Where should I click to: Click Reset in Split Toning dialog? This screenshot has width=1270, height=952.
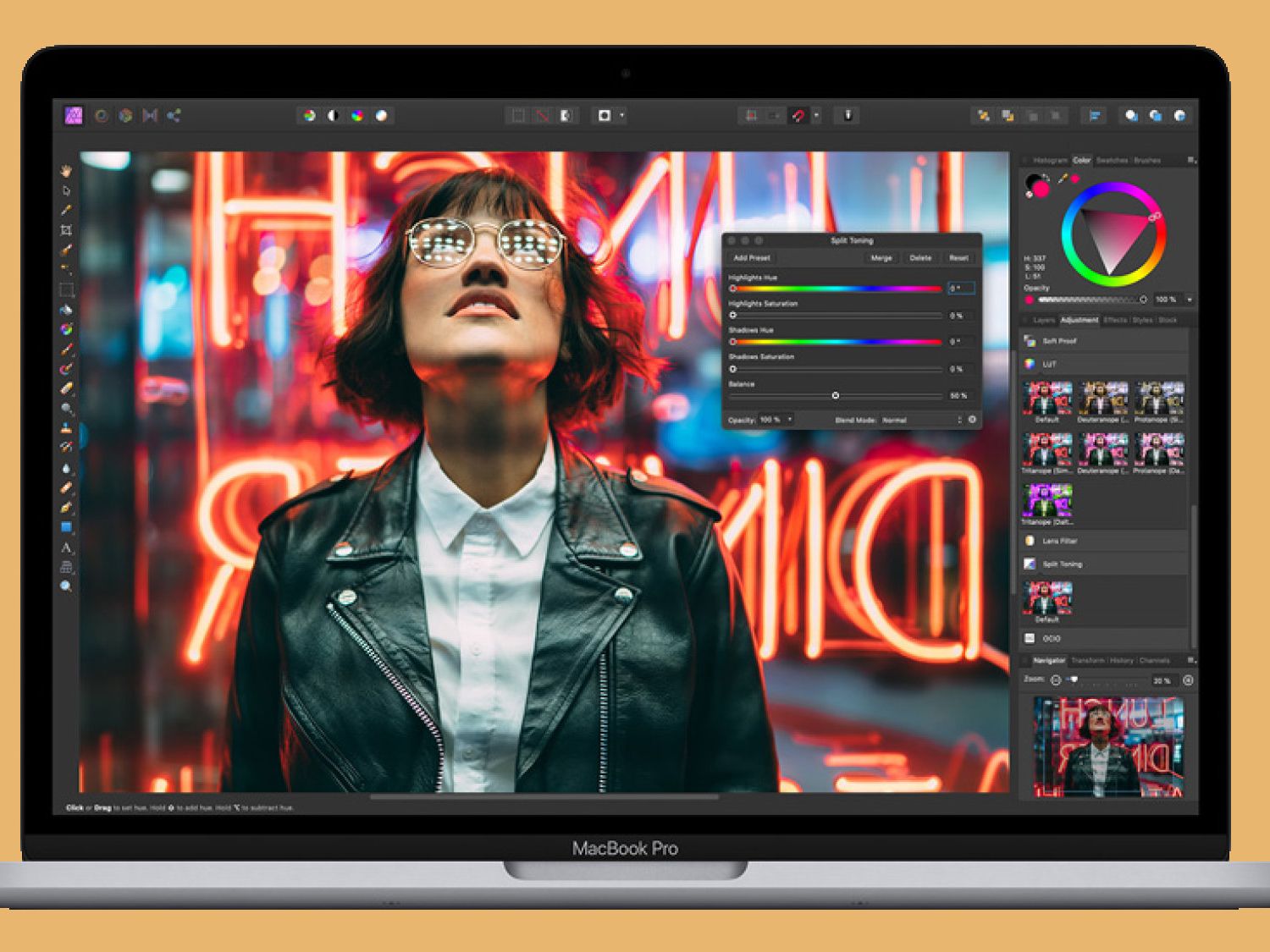tap(958, 257)
